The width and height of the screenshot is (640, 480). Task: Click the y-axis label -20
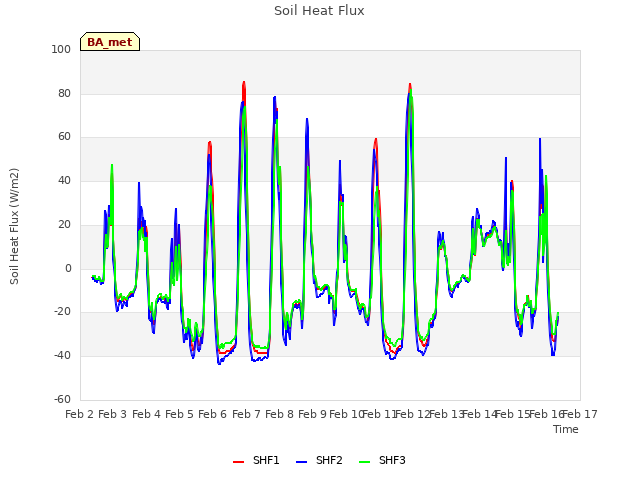coord(62,312)
